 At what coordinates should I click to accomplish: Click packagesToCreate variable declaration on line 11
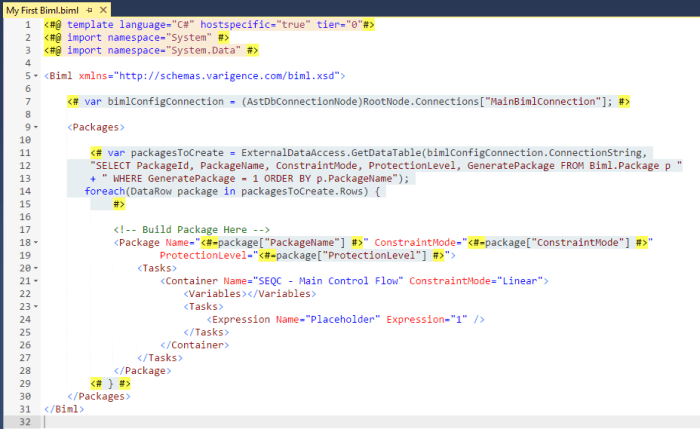point(177,153)
